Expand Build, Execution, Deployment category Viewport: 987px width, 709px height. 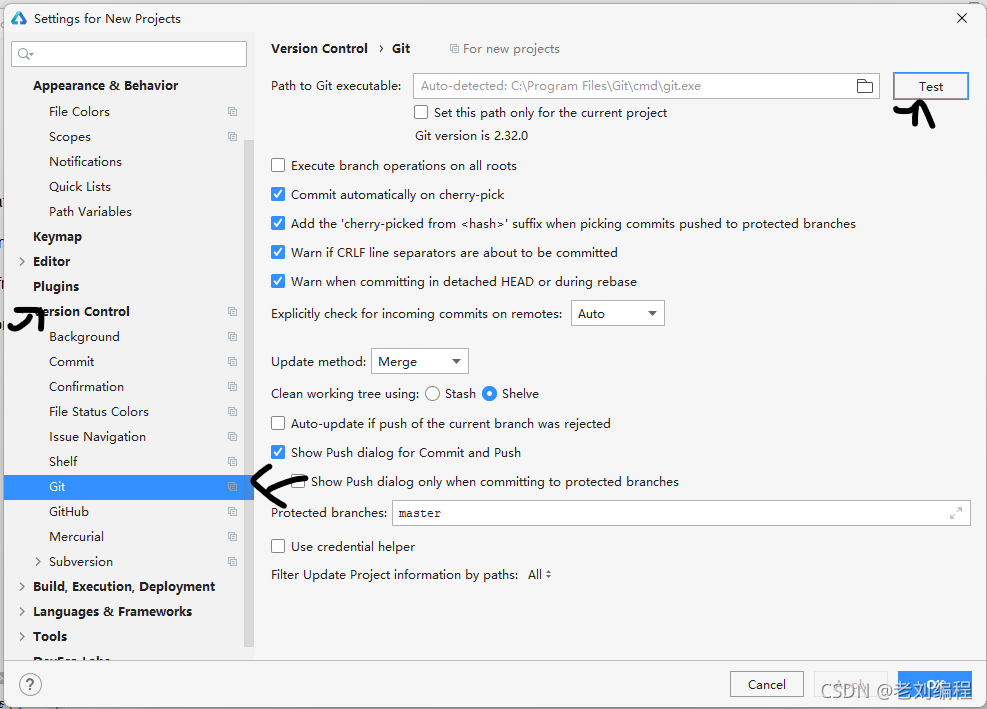tap(22, 587)
